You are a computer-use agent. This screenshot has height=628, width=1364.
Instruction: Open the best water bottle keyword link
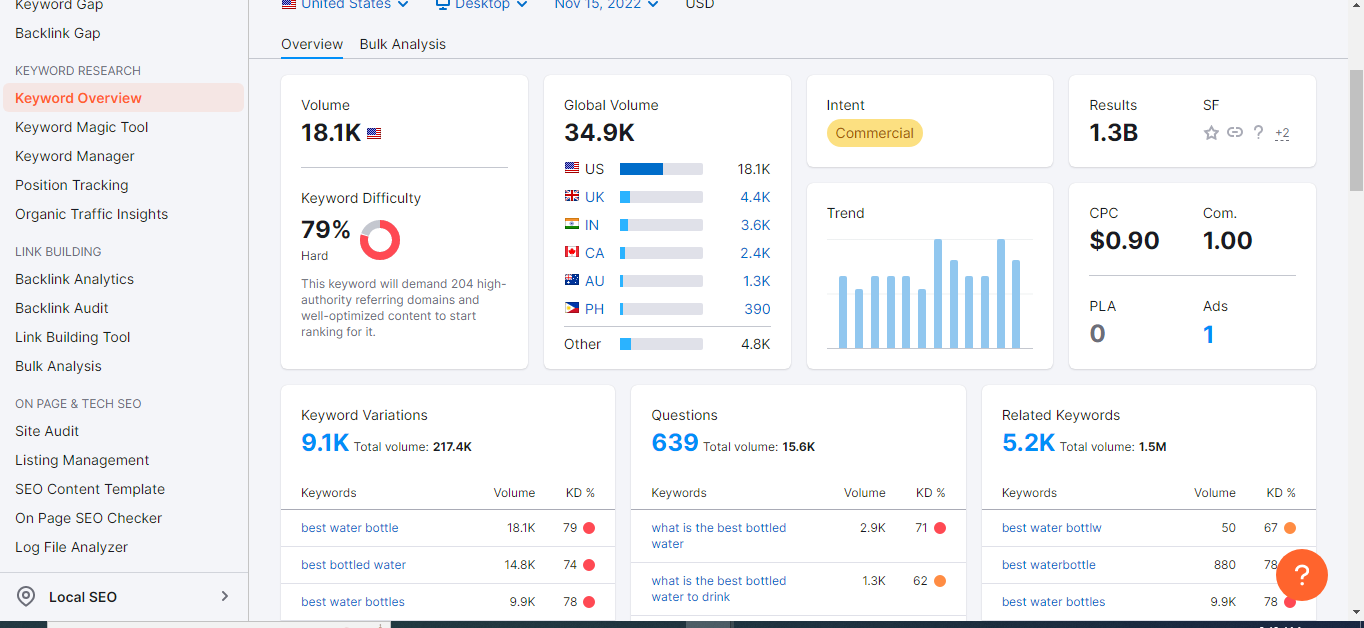pyautogui.click(x=349, y=528)
